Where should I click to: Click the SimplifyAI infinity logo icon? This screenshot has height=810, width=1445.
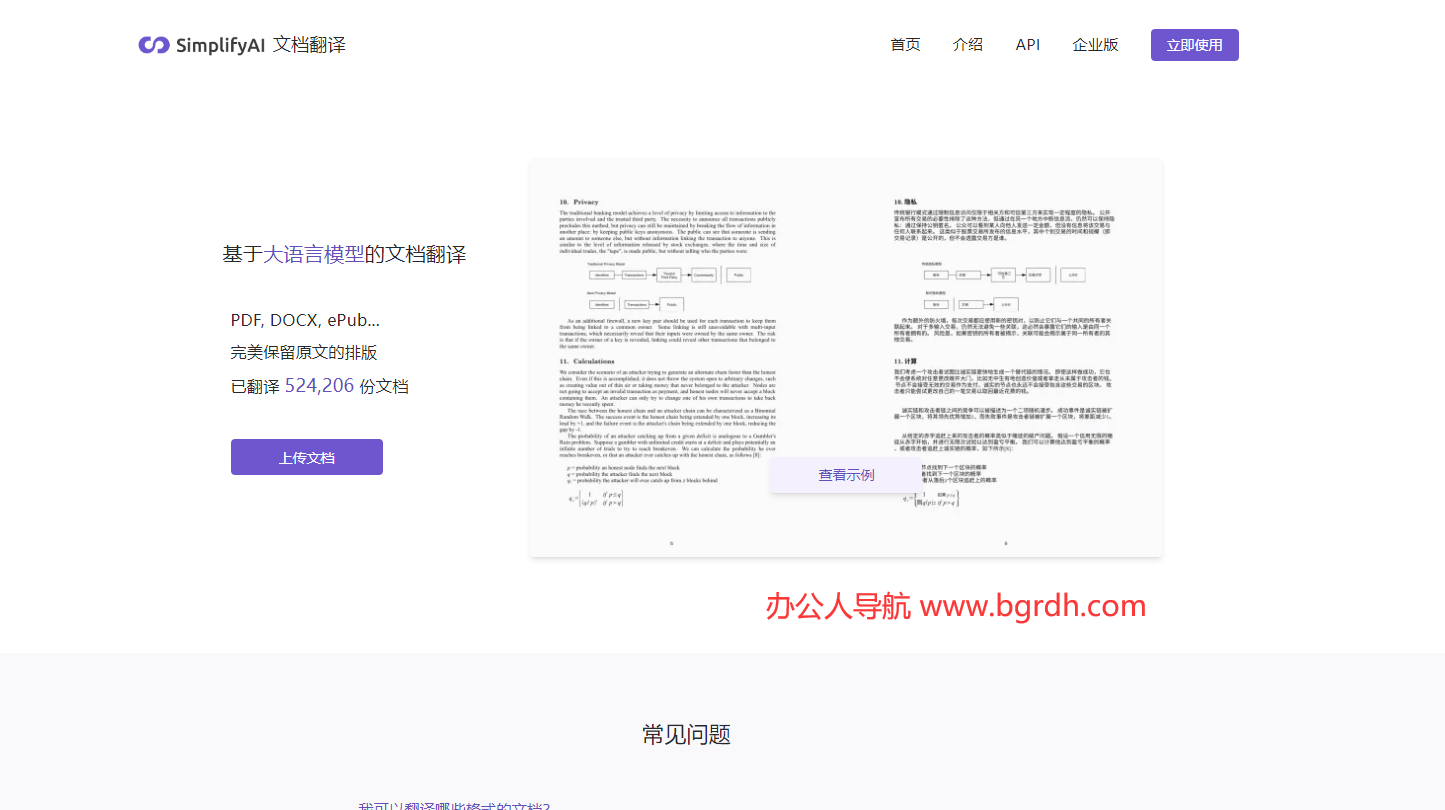[x=154, y=45]
